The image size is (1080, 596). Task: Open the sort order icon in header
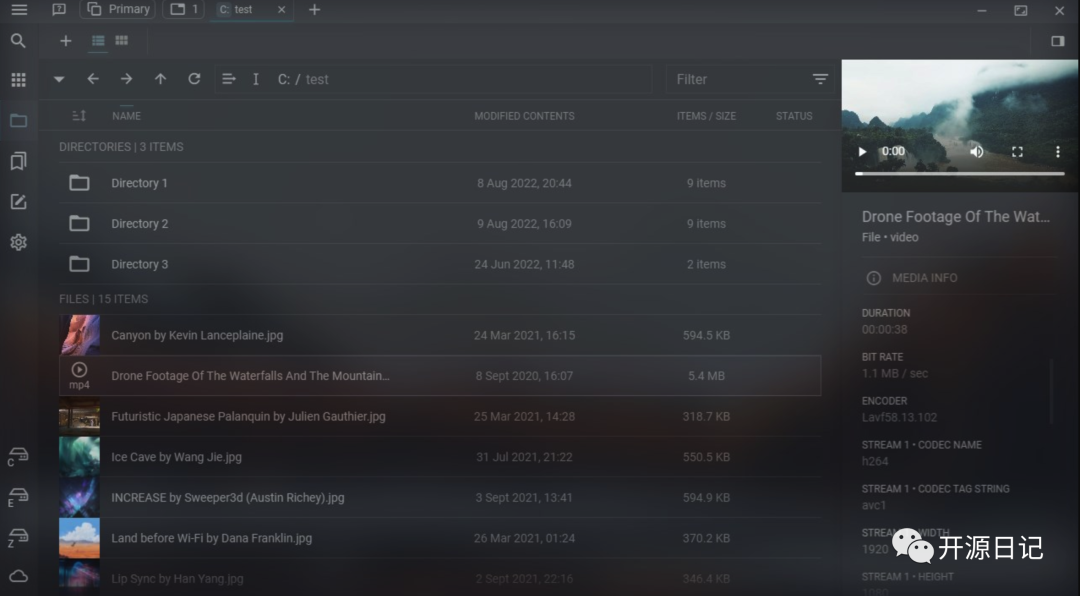pos(79,116)
